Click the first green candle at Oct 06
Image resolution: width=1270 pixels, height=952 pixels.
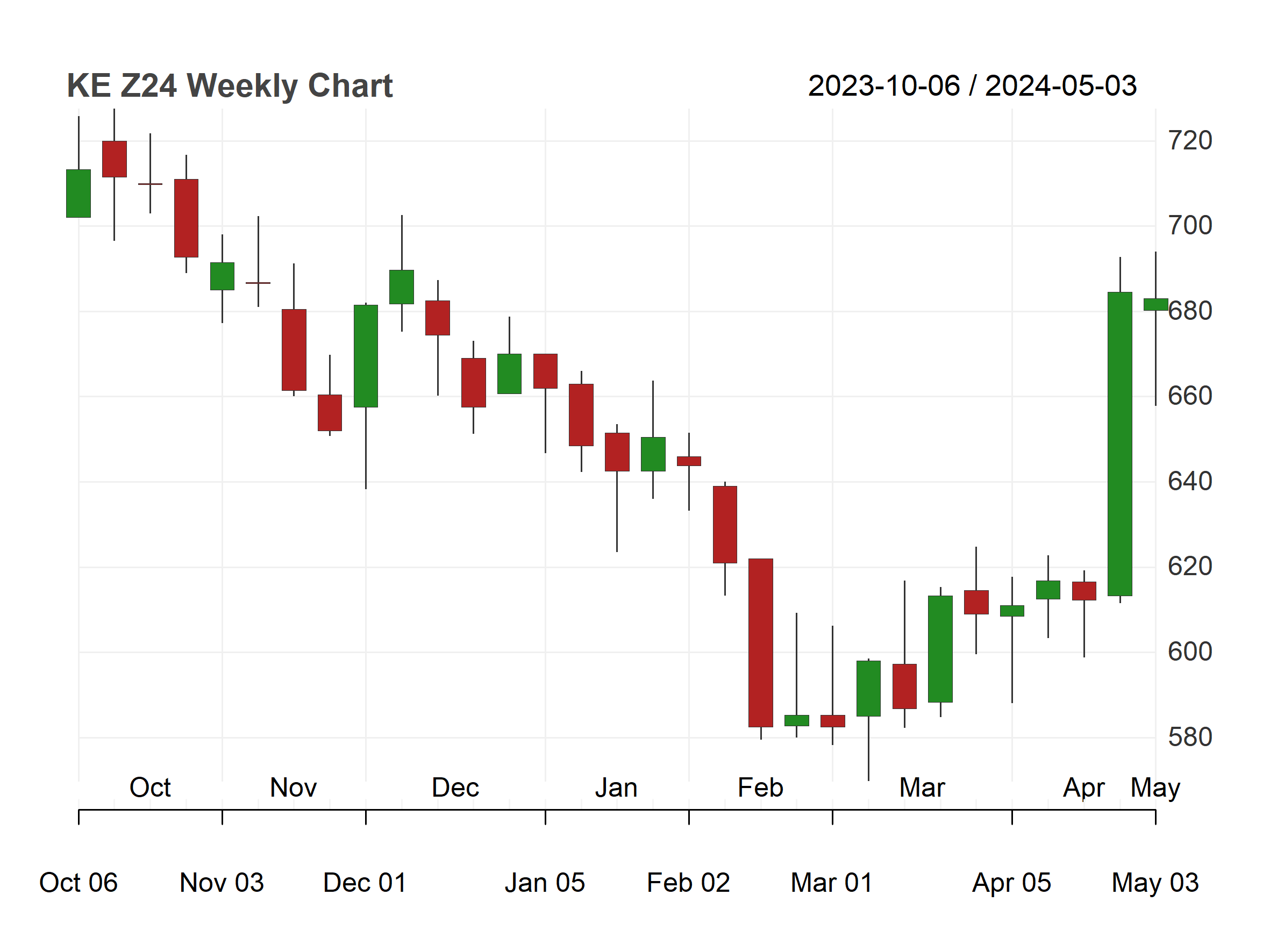point(79,194)
